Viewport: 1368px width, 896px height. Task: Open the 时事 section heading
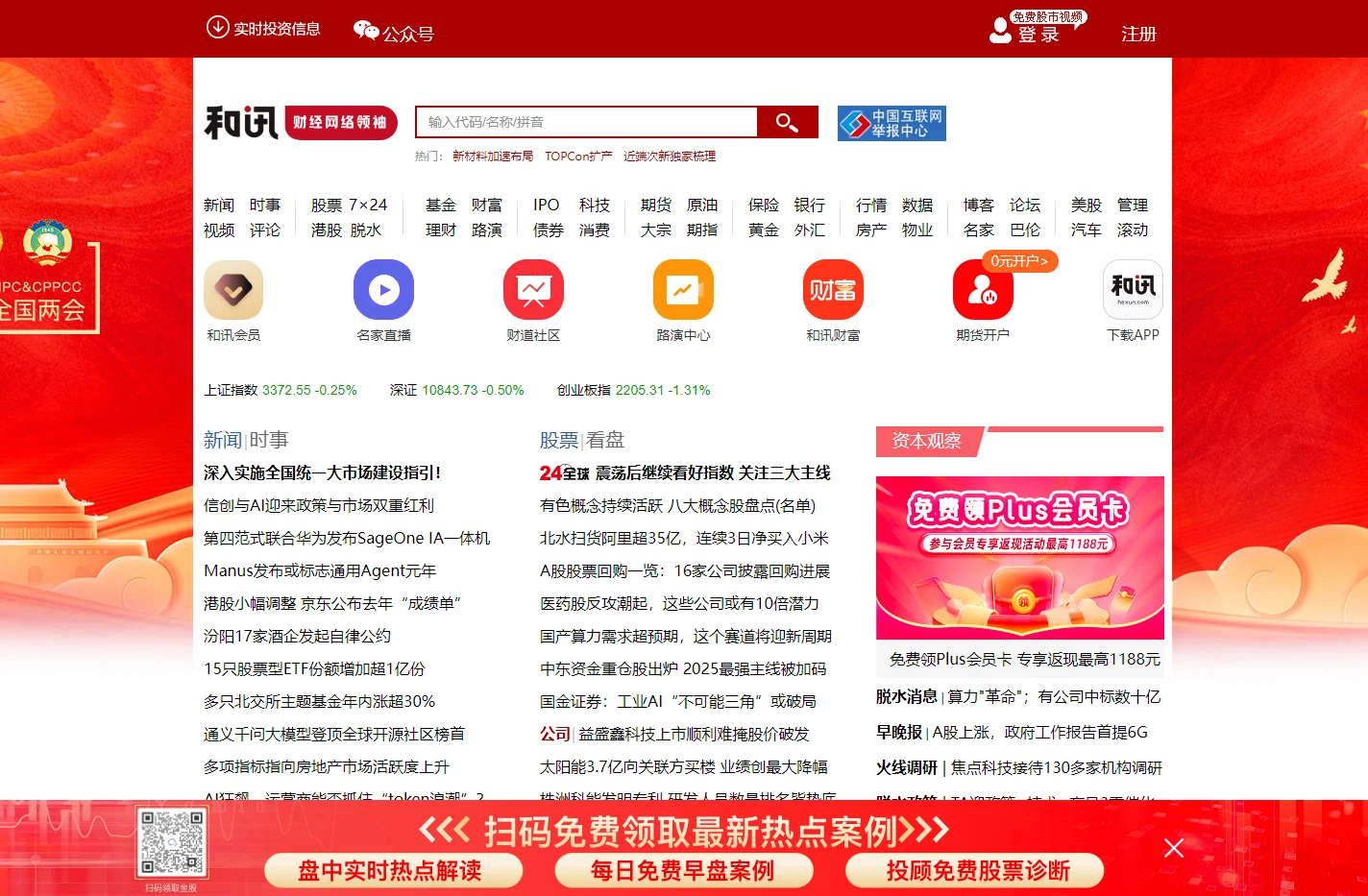tap(269, 440)
